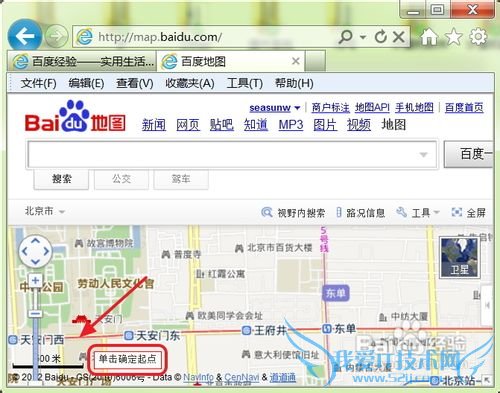Select the 公交 tab
The height and width of the screenshot is (393, 500).
click(x=121, y=179)
